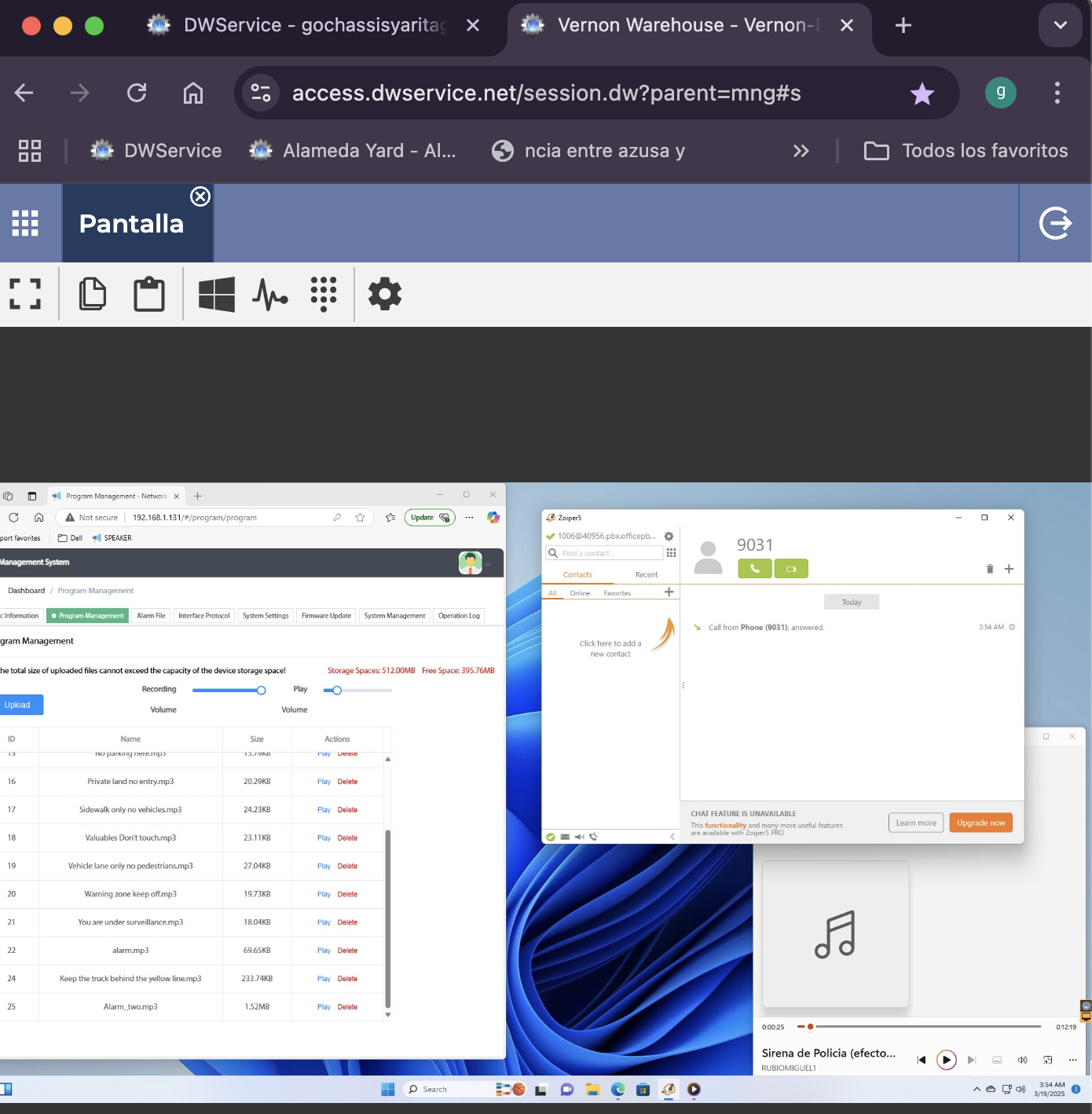Adjust the Play Volume slider
This screenshot has width=1092, height=1114.
pyautogui.click(x=357, y=691)
